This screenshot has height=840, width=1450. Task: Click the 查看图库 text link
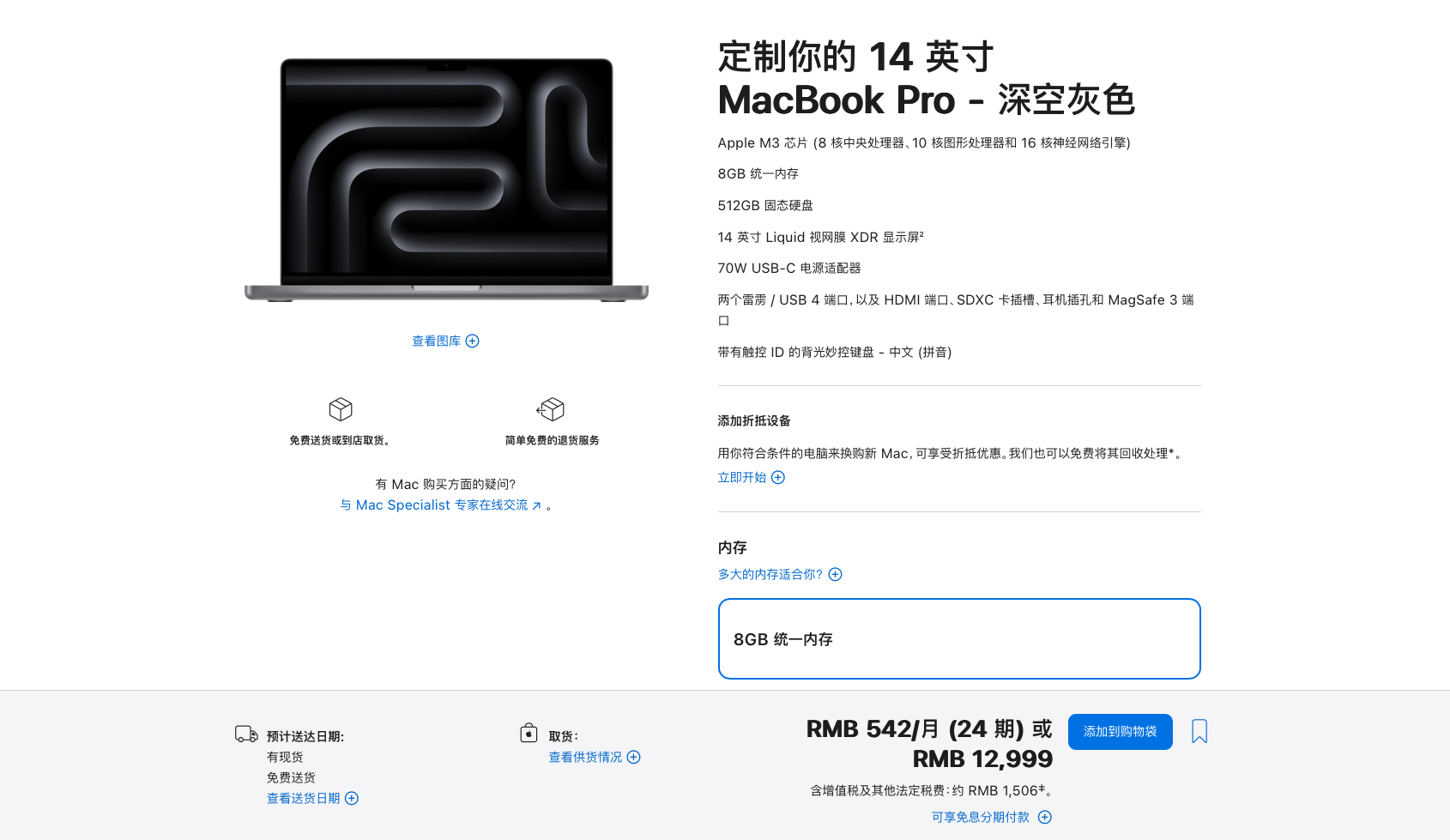pyautogui.click(x=434, y=341)
